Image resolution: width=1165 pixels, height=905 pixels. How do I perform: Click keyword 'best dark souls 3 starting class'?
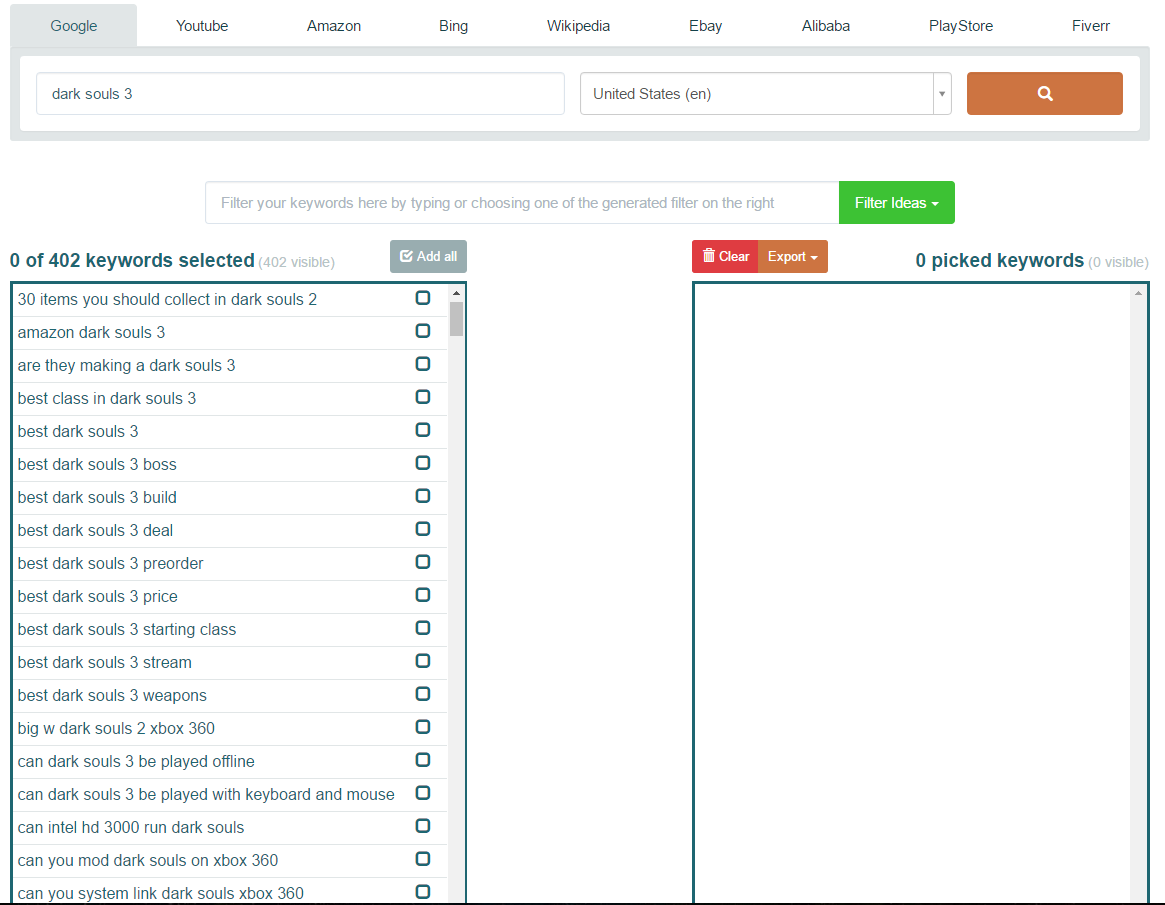click(127, 629)
